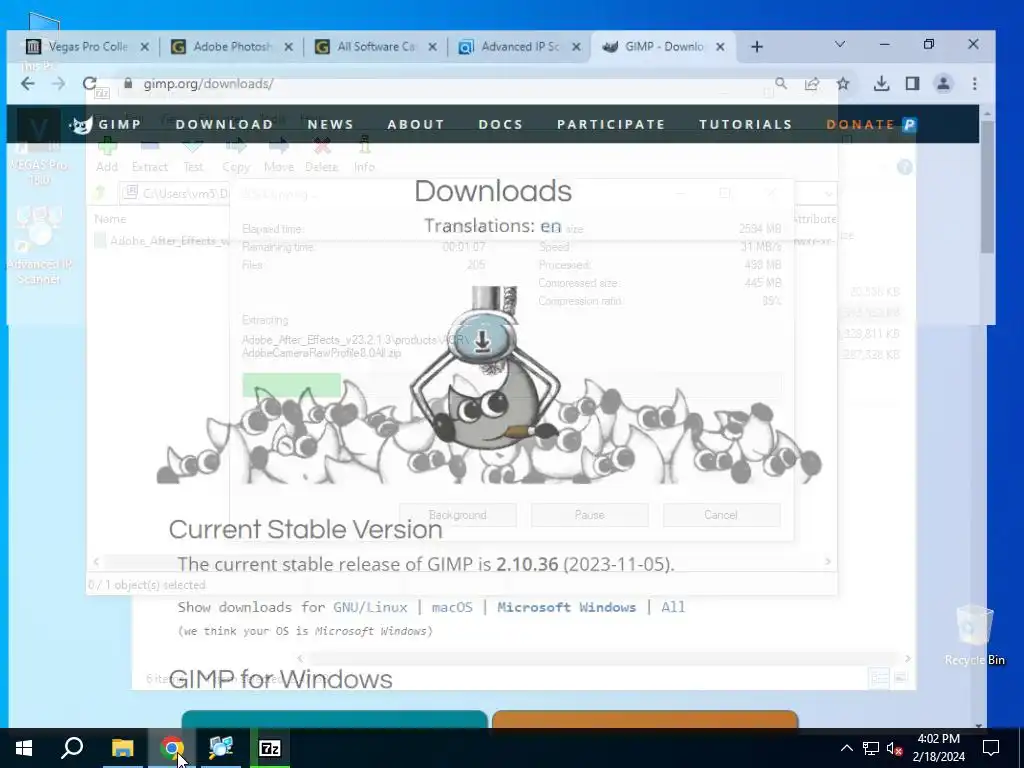Open TUTORIALS in GIMP navigation
Viewport: 1024px width, 768px height.
pyautogui.click(x=746, y=124)
